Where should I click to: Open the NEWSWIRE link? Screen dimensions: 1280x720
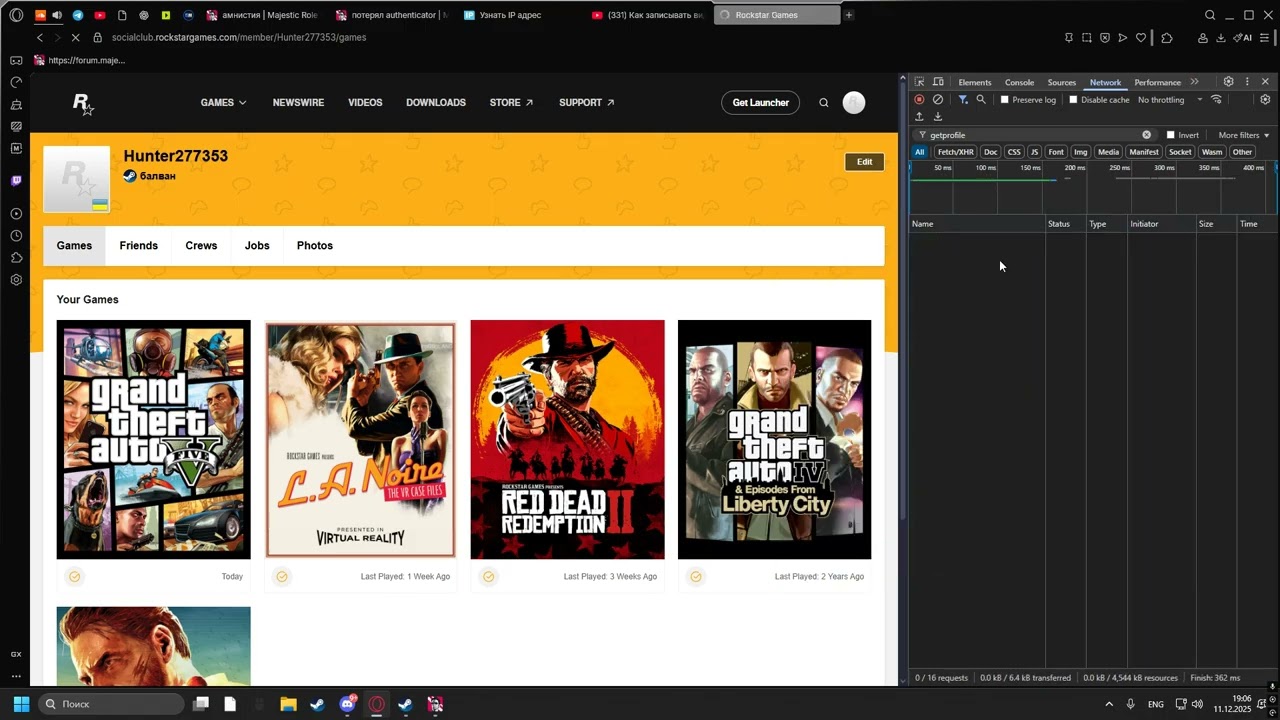pyautogui.click(x=298, y=103)
